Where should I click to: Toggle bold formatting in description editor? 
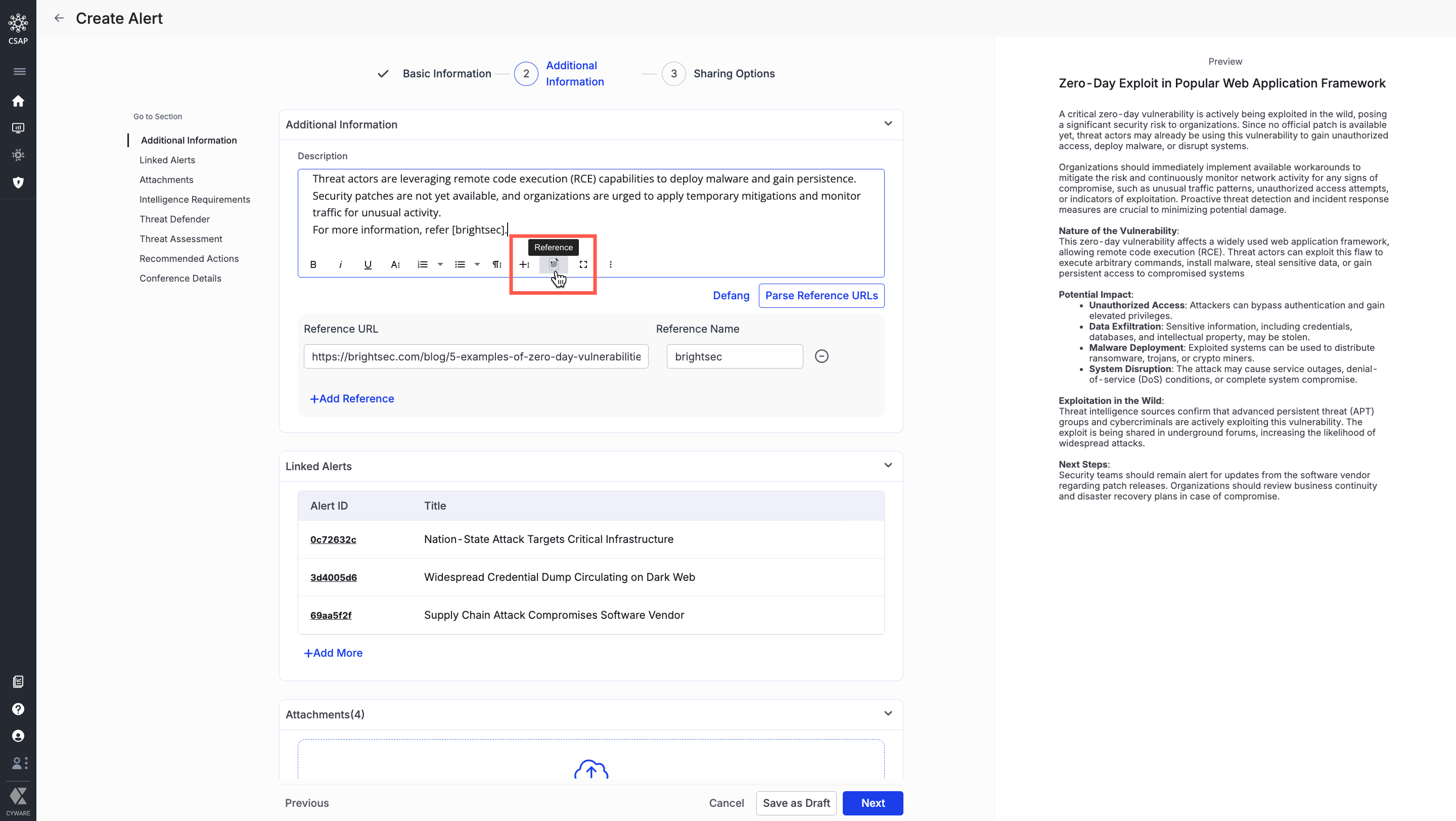click(x=313, y=264)
